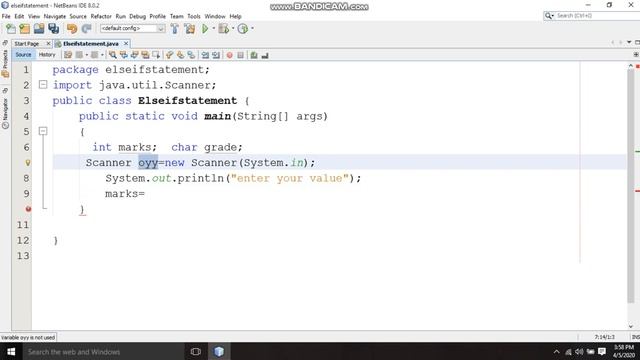Click the Find Next Occurrence icon

[x=134, y=55]
